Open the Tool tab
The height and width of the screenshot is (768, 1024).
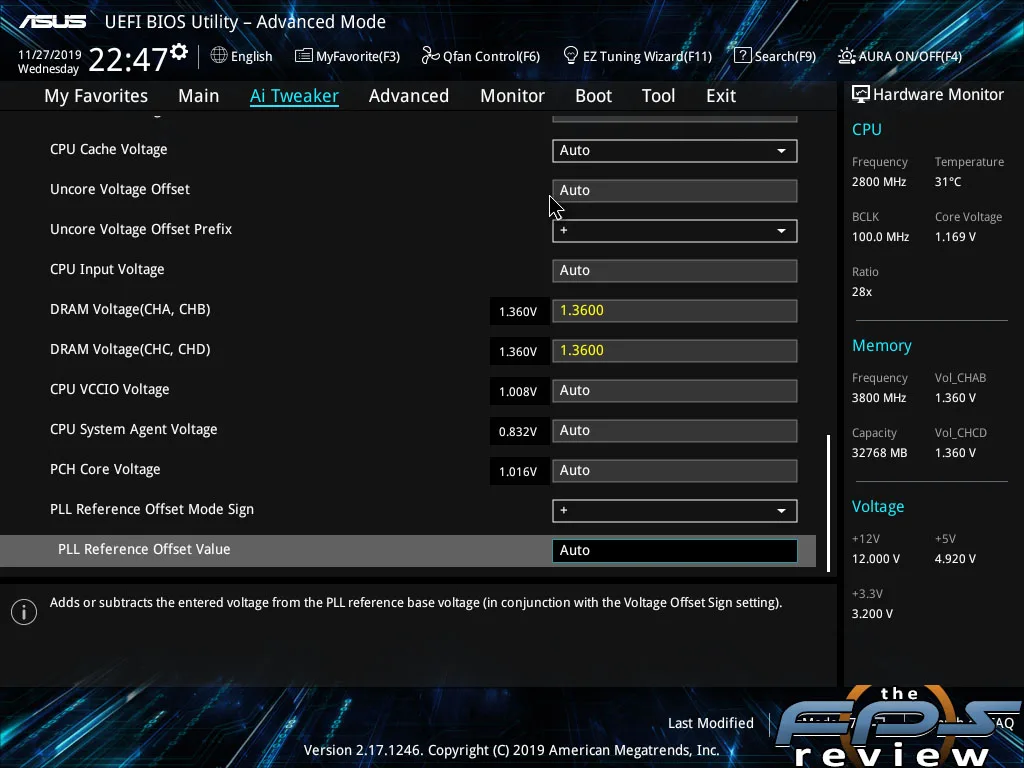coord(658,96)
